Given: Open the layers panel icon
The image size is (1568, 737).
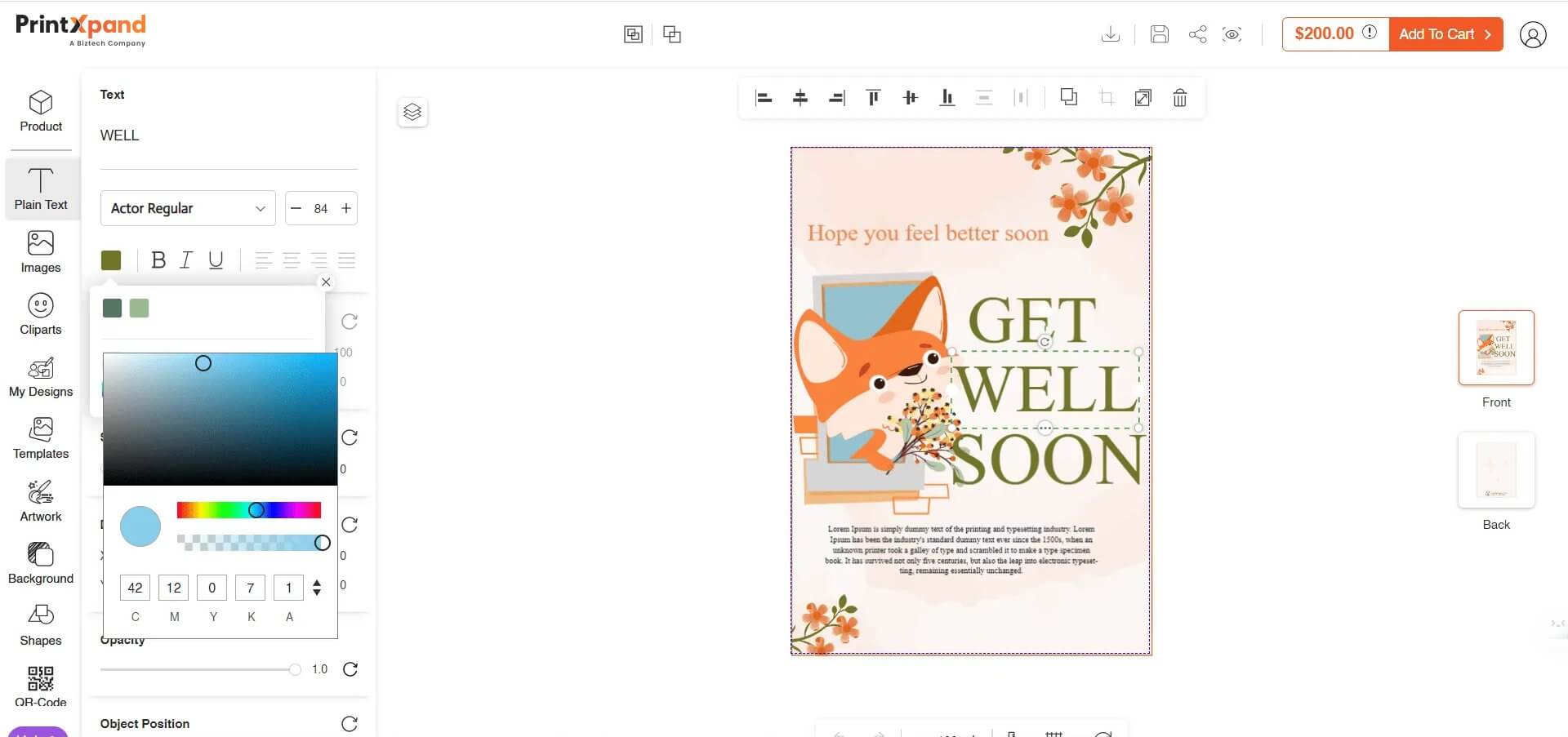Looking at the screenshot, I should pyautogui.click(x=412, y=112).
